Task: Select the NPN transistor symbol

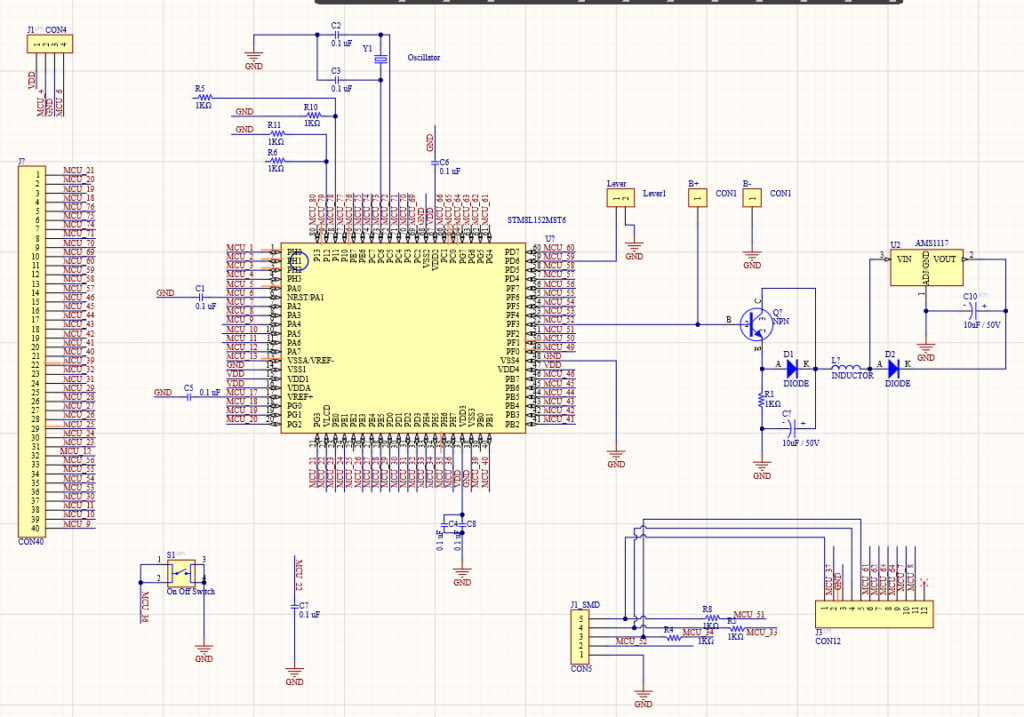Action: coord(756,324)
